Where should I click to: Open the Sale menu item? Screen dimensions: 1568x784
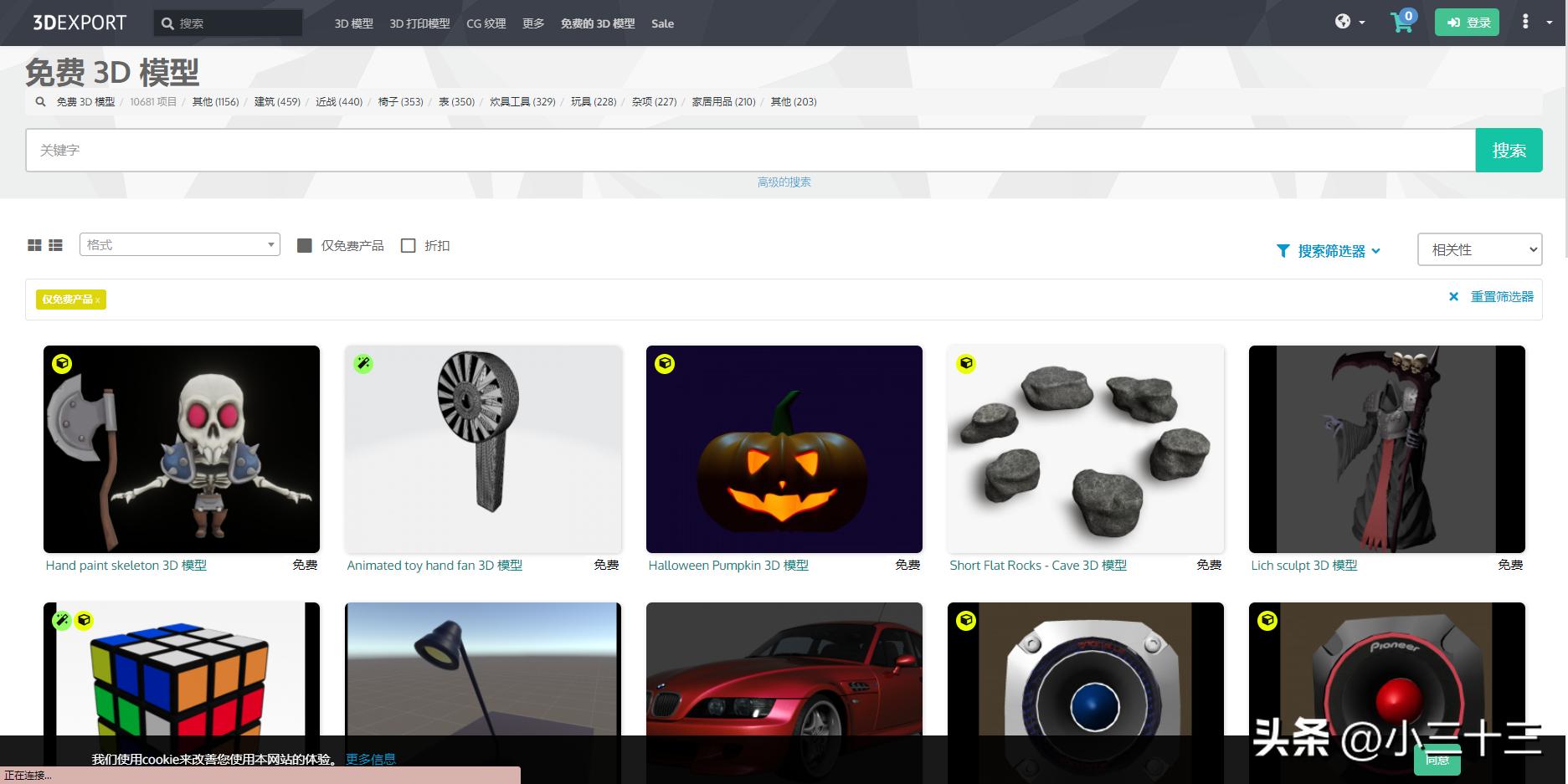coord(662,23)
